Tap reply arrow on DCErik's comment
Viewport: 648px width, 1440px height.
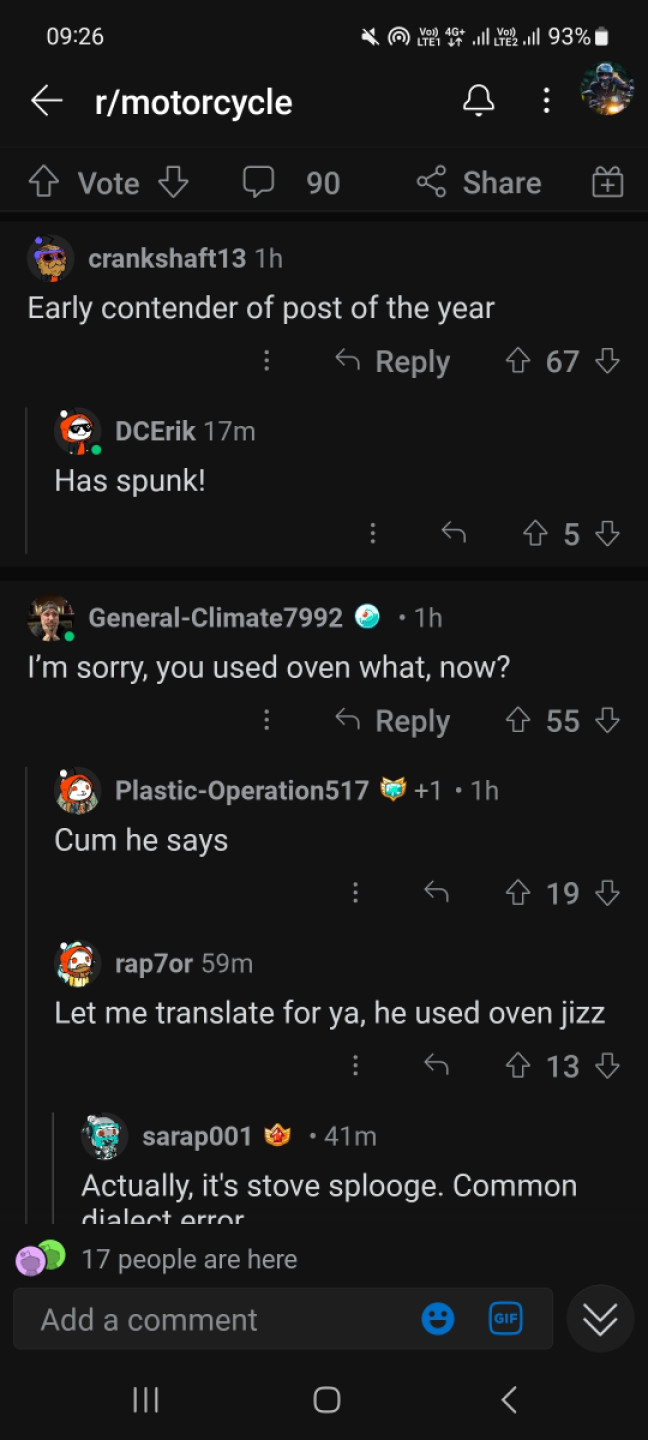[x=454, y=534]
